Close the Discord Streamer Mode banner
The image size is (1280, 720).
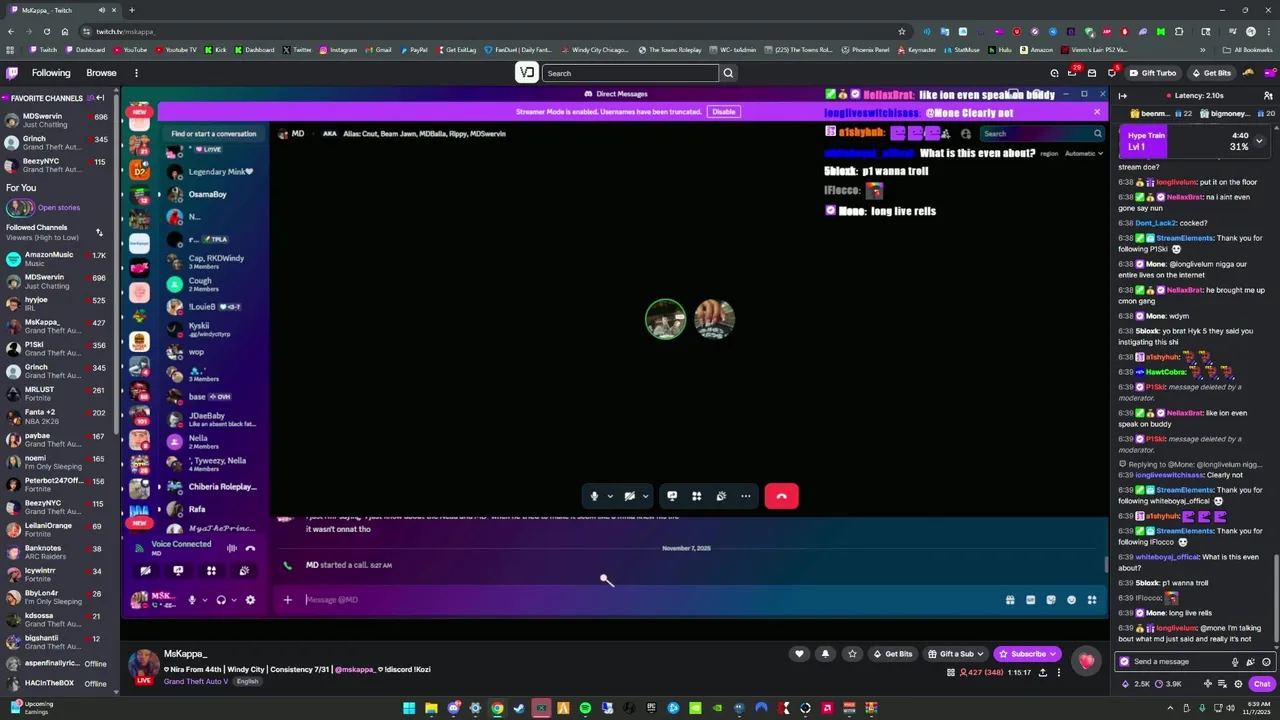(1097, 112)
